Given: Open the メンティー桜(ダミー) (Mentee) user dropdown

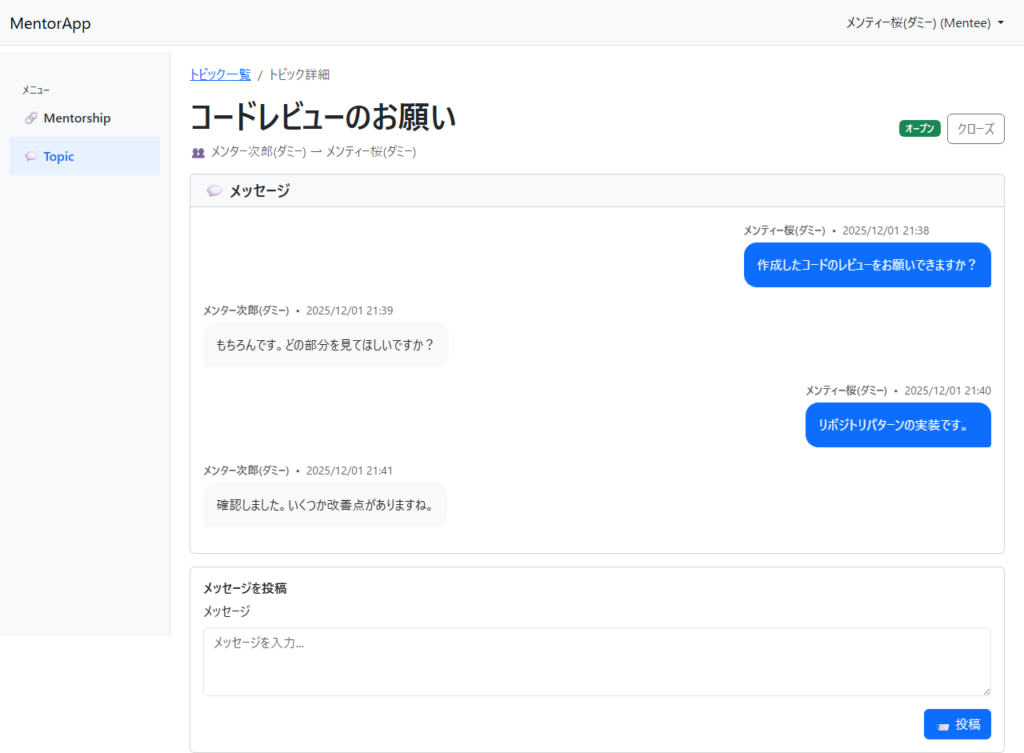Looking at the screenshot, I should click(x=925, y=23).
